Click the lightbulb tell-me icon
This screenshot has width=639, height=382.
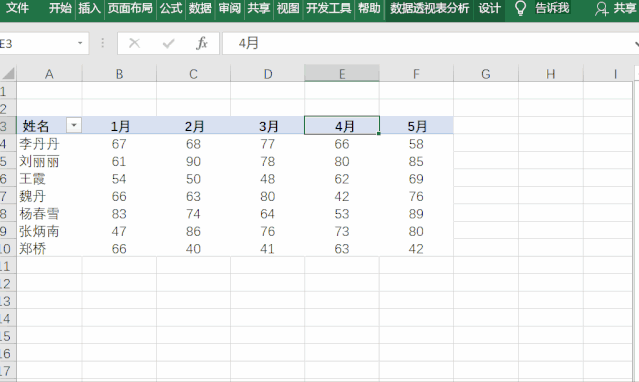(x=520, y=8)
